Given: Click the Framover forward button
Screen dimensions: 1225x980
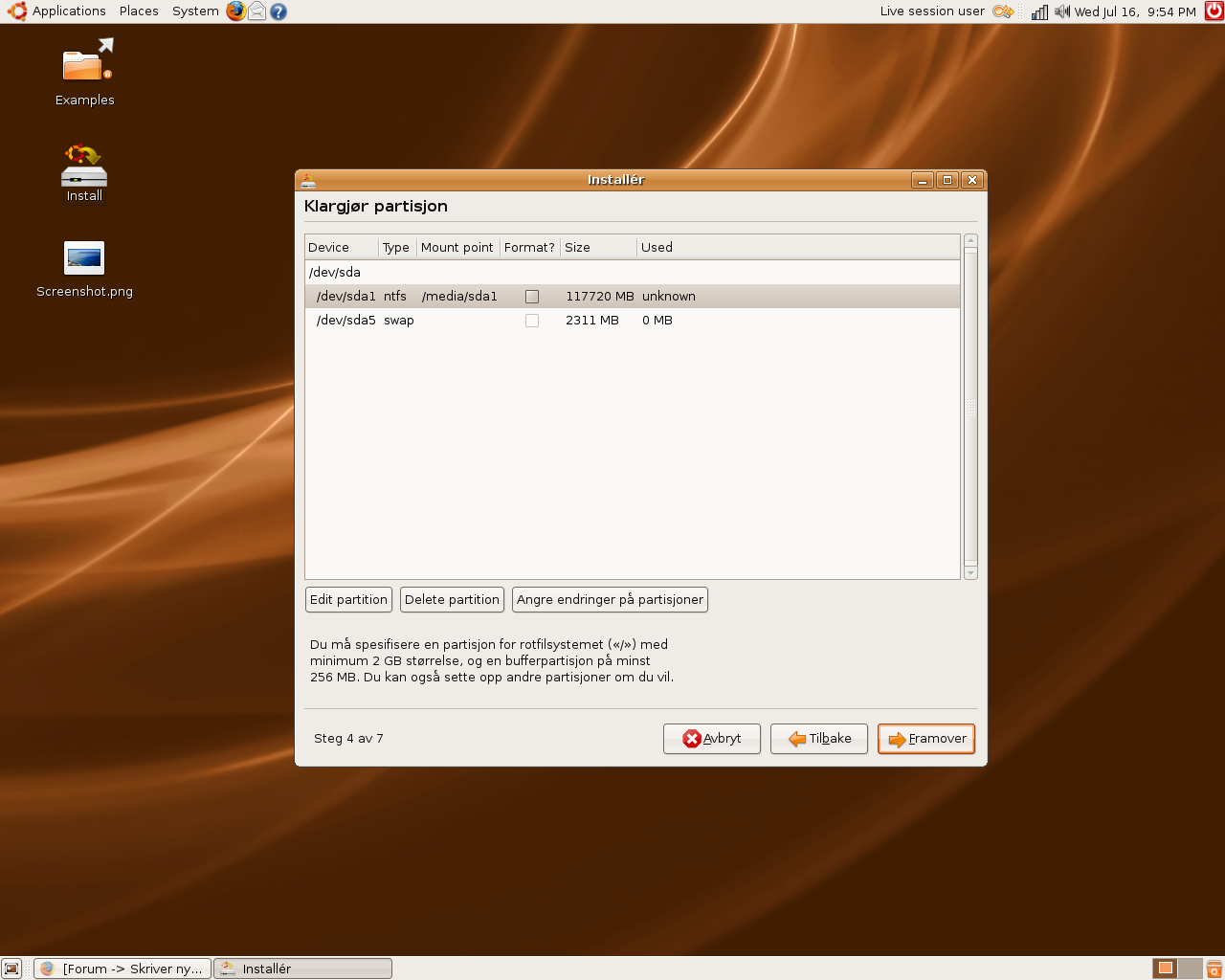Looking at the screenshot, I should click(926, 739).
